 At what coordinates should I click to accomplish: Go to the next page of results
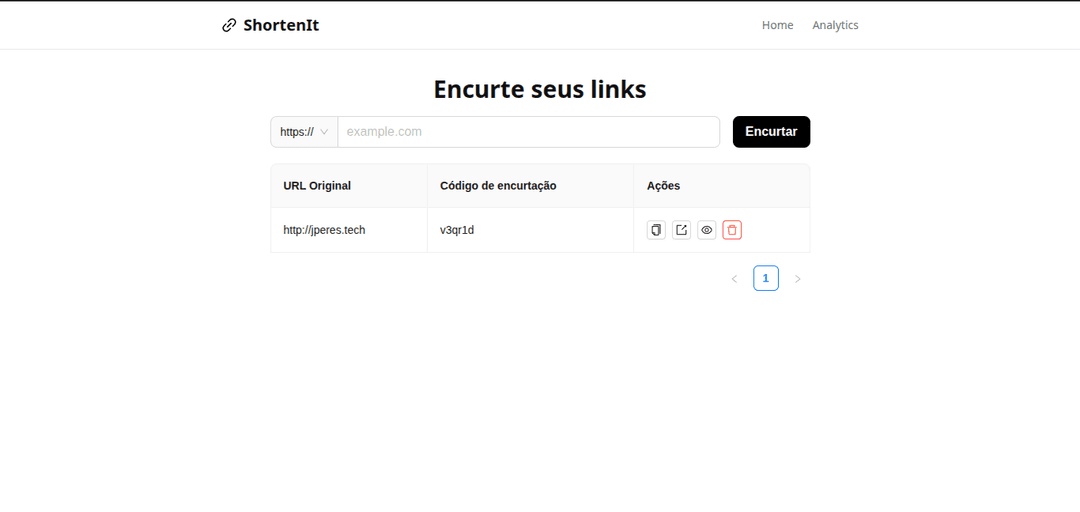797,279
